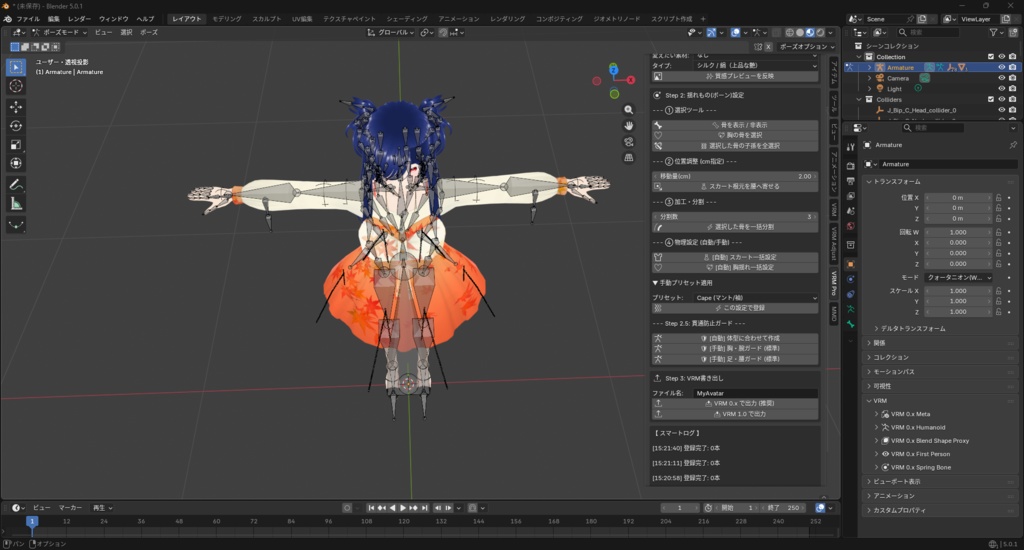The width and height of the screenshot is (1024, 550).
Task: Open the Pose Mode dropdown
Action: (59, 32)
